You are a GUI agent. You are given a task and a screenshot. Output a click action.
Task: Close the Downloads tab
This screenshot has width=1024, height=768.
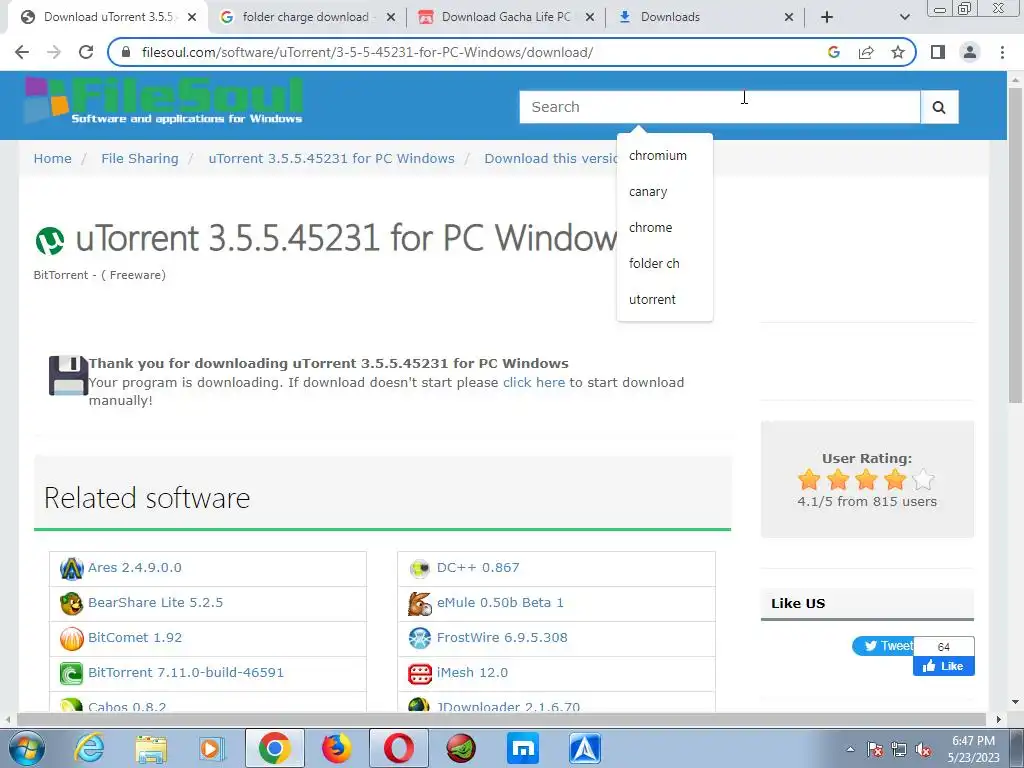tap(789, 18)
